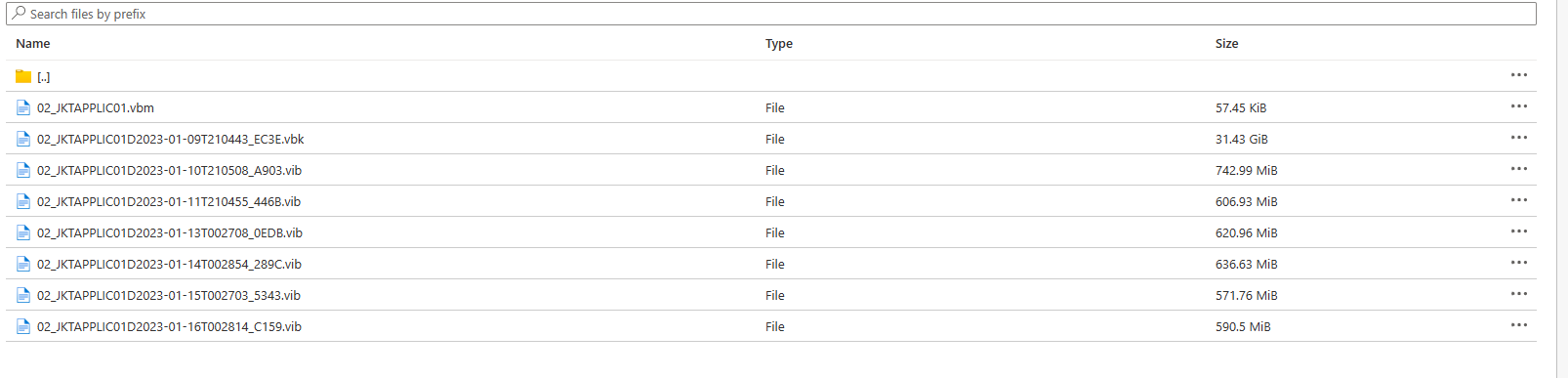
Task: Show more options for the 590.5 MiB file
Action: coord(1518,325)
